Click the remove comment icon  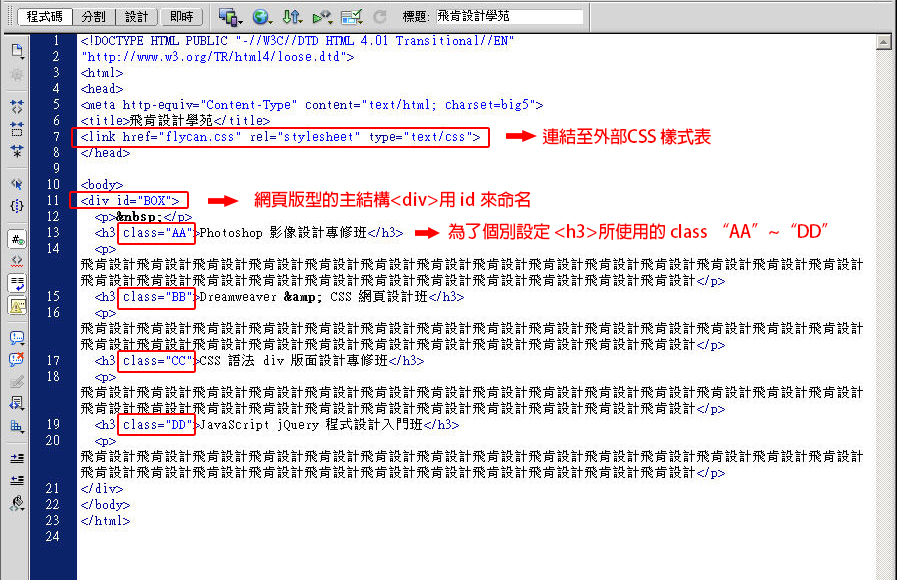(17, 360)
